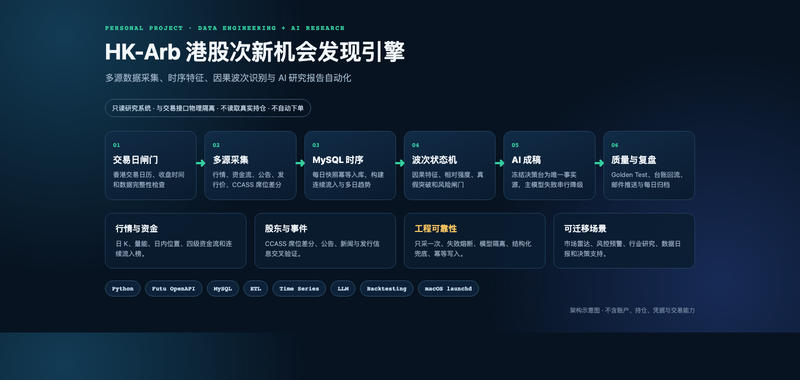Click the highlighted 工程可靠性 panel
The image size is (800, 380).
click(474, 241)
